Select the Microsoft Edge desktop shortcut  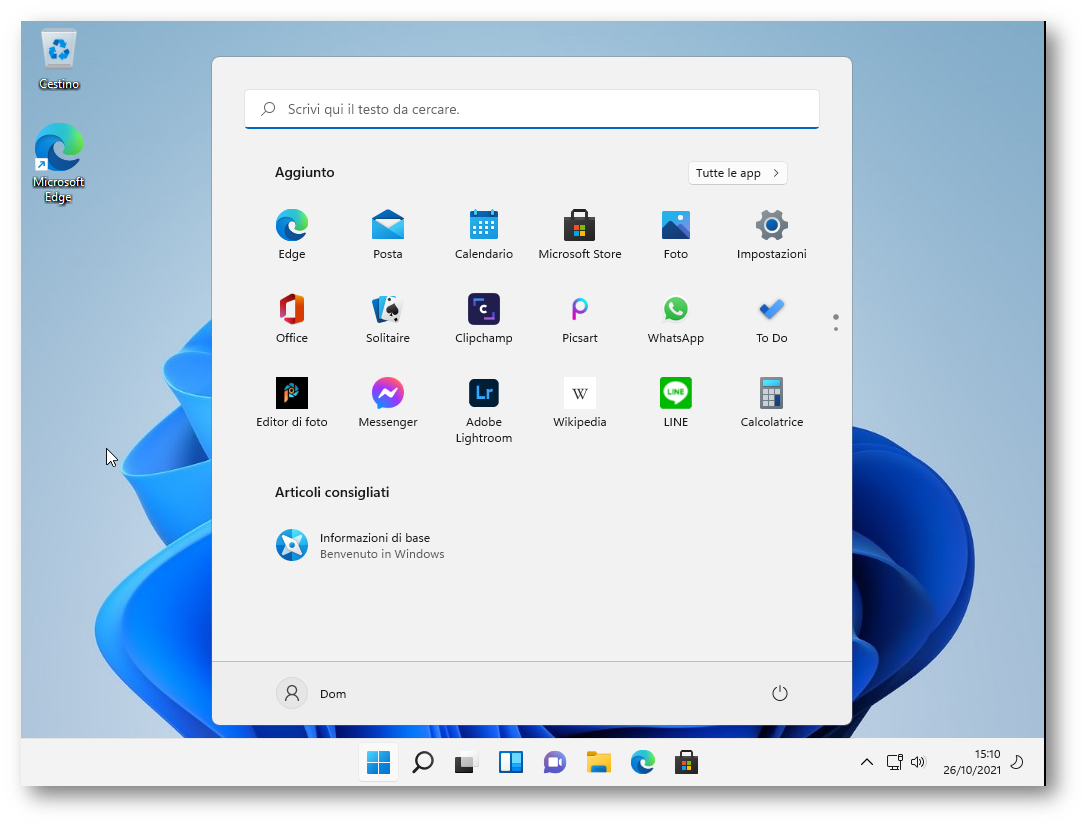pos(59,163)
